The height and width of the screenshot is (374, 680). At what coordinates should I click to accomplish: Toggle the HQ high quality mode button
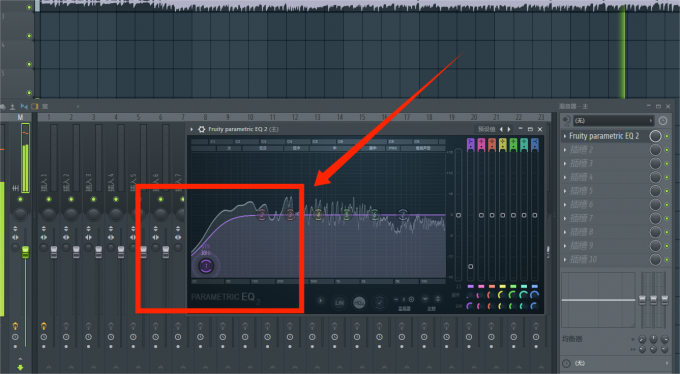point(359,302)
